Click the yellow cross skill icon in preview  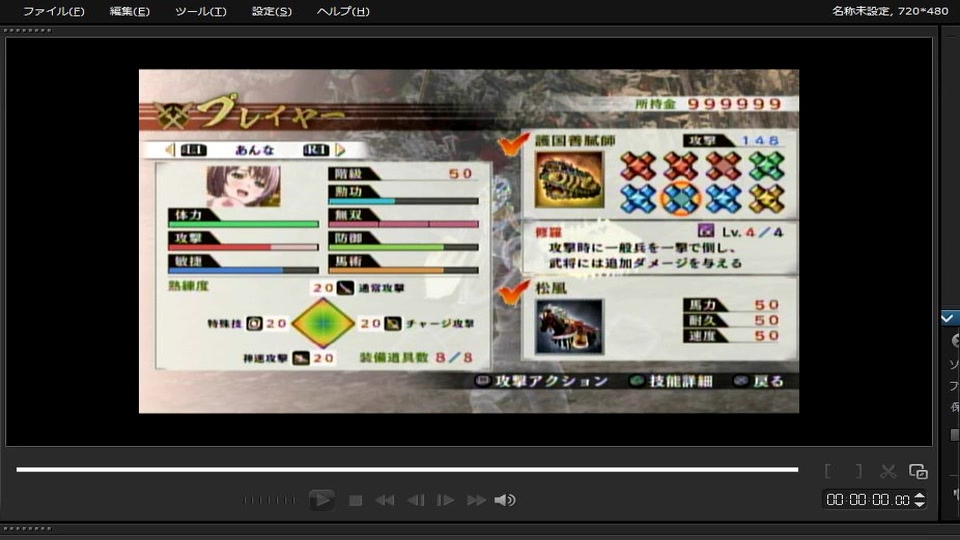766,198
